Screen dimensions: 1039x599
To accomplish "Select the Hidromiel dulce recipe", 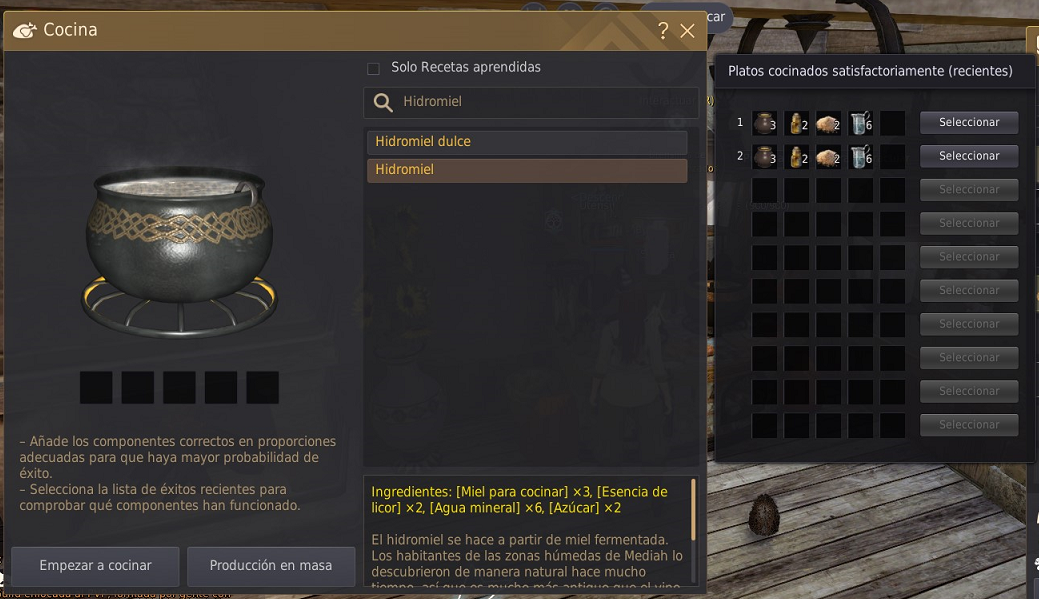I will pyautogui.click(x=527, y=142).
